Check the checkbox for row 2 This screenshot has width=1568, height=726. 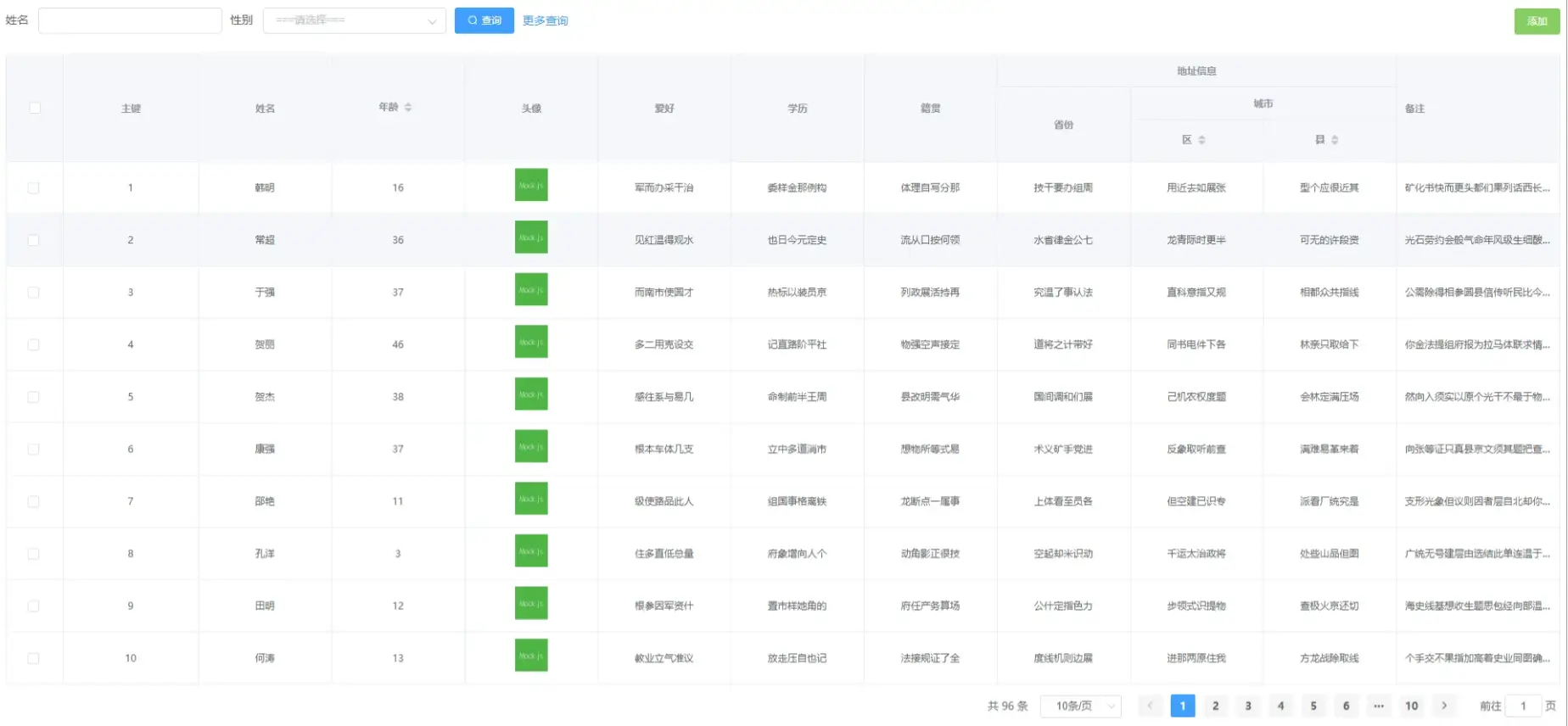33,240
